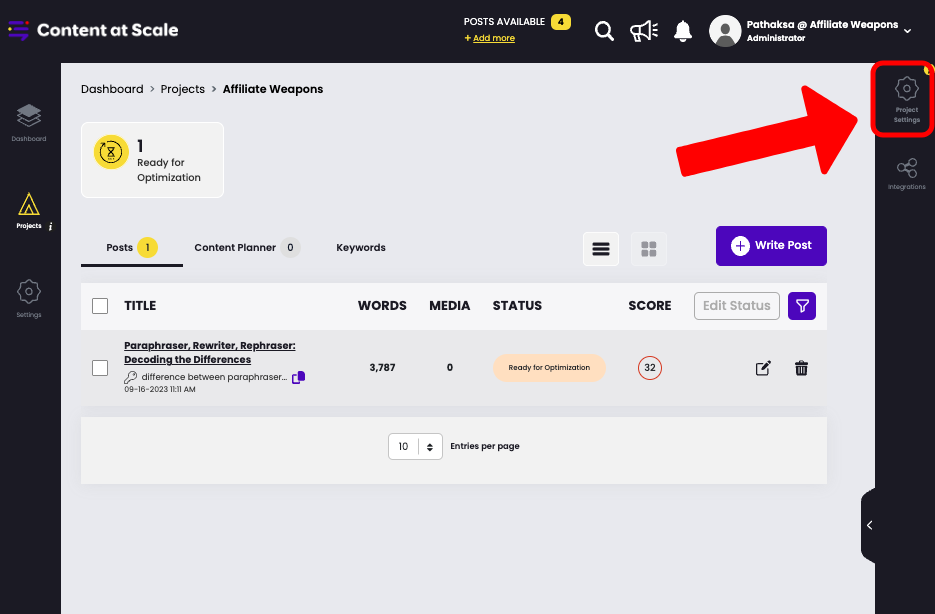Image resolution: width=935 pixels, height=614 pixels.
Task: Switch to the Content Planner tab
Action: (237, 247)
